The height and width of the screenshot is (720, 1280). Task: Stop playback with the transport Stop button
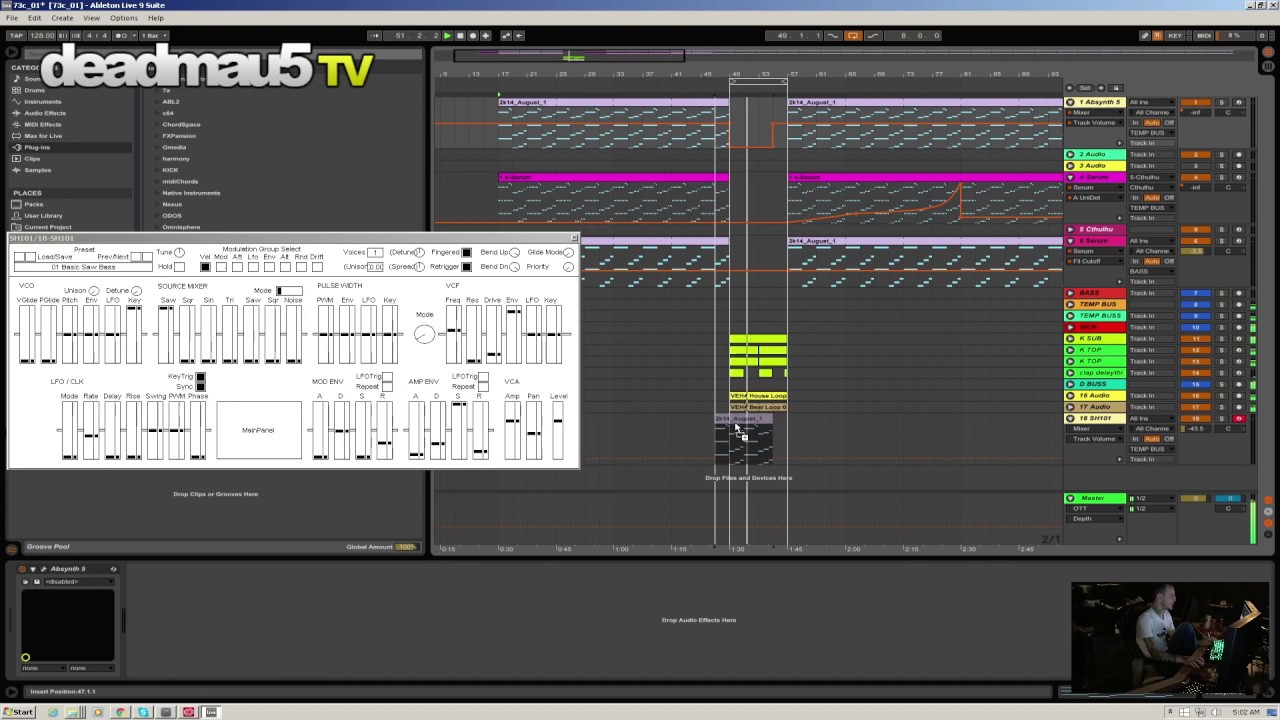point(460,36)
